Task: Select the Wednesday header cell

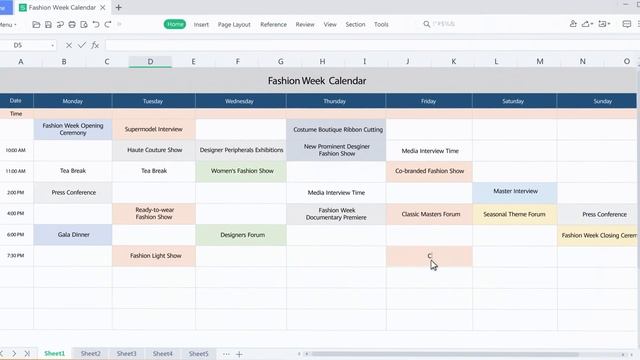Action: point(241,101)
